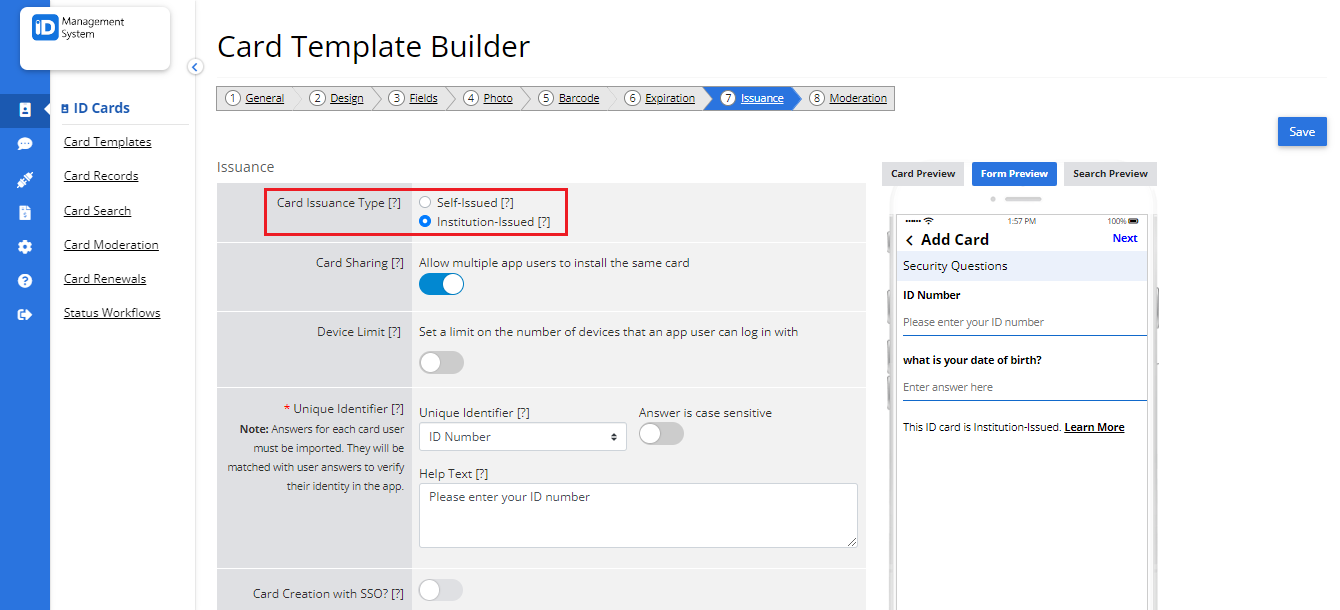Open the chat messages sidebar icon
The image size is (1340, 610).
pos(25,144)
